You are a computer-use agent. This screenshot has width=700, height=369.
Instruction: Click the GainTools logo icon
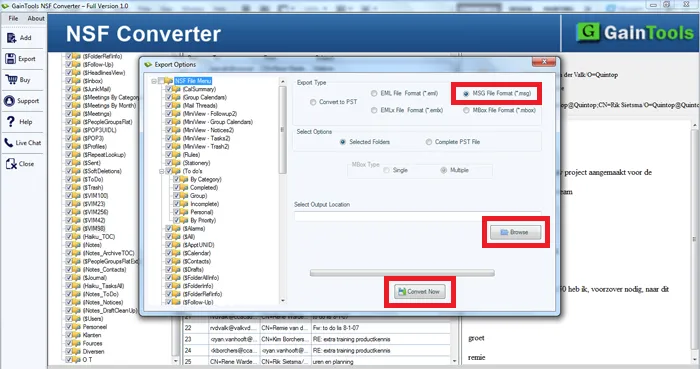coord(588,32)
